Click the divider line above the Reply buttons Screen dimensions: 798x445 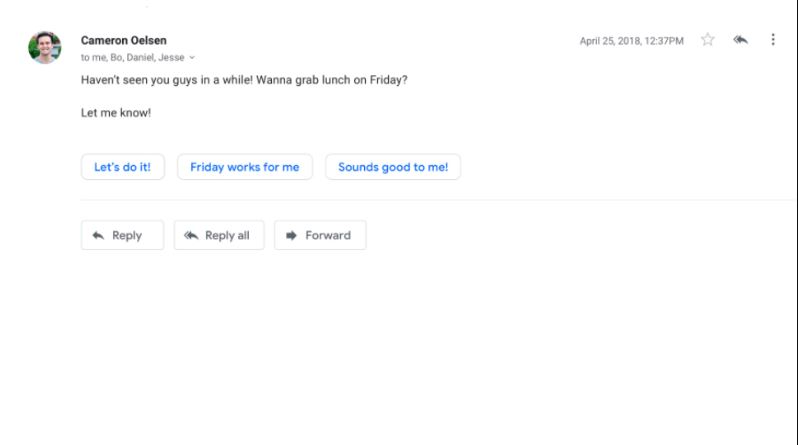(x=438, y=200)
